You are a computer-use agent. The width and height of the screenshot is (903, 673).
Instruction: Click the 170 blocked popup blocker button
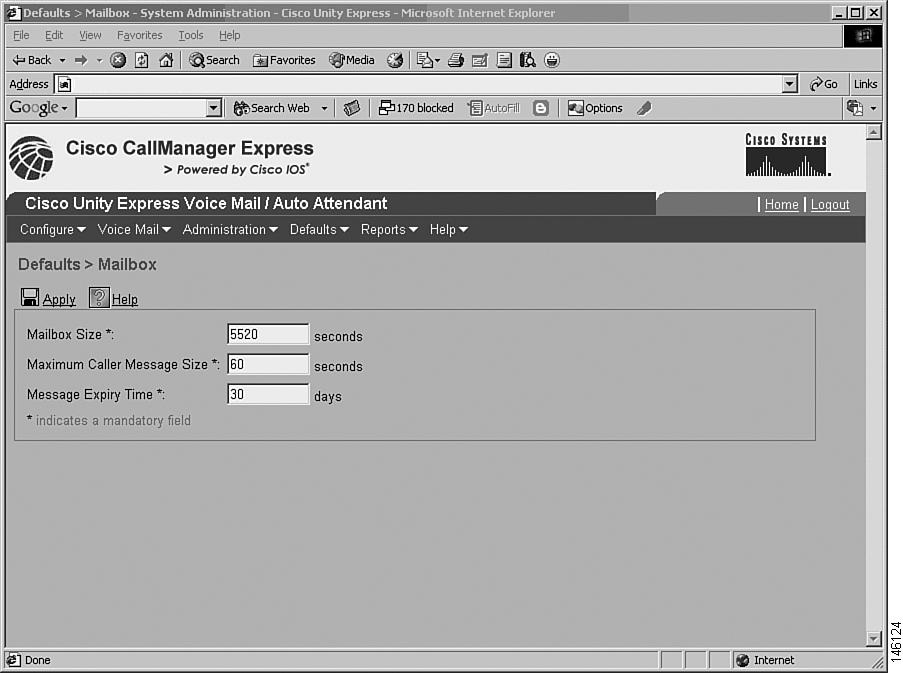(416, 108)
